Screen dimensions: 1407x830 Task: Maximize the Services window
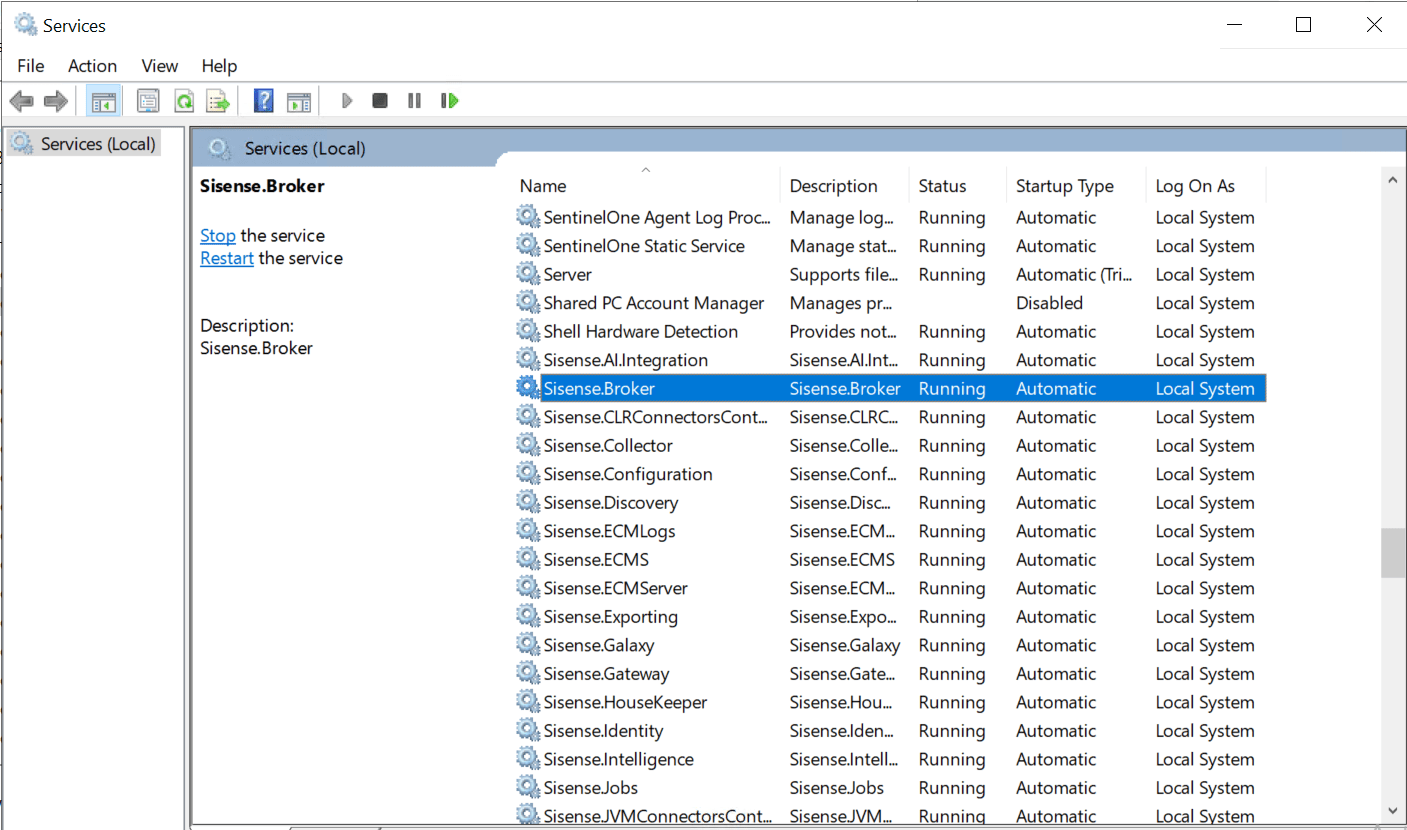[x=1303, y=25]
